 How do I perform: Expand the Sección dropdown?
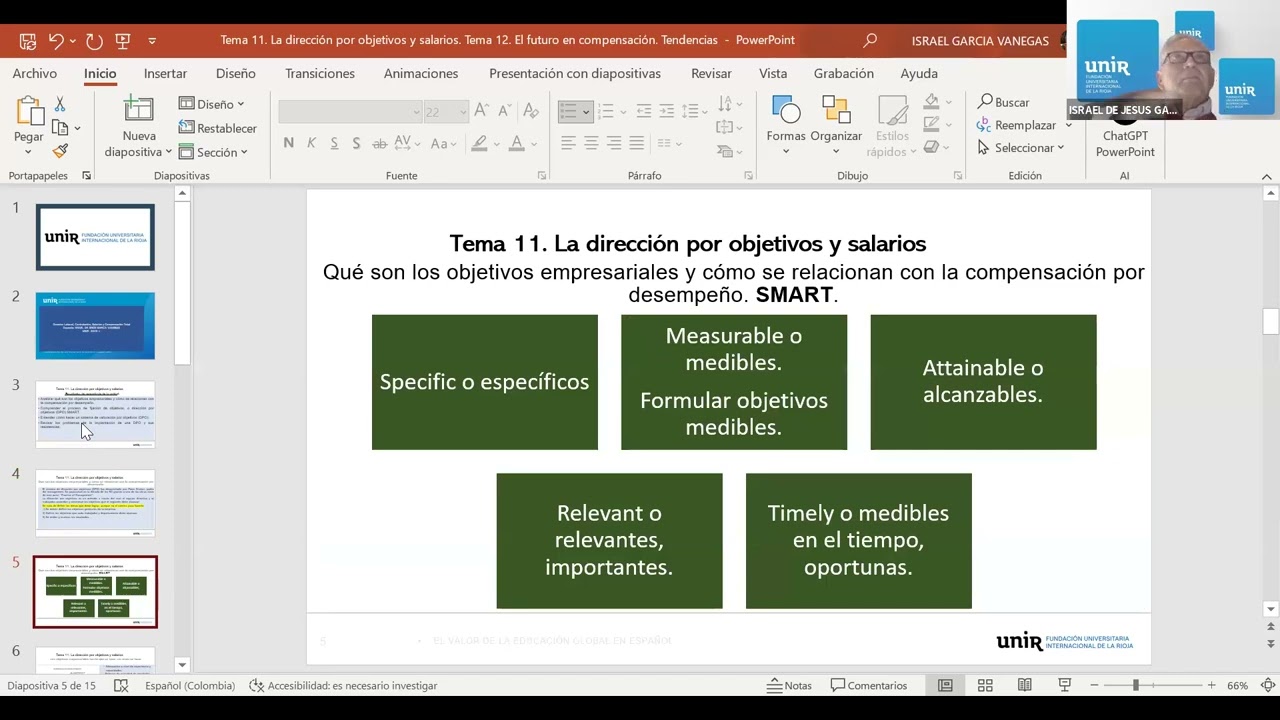pyautogui.click(x=212, y=152)
